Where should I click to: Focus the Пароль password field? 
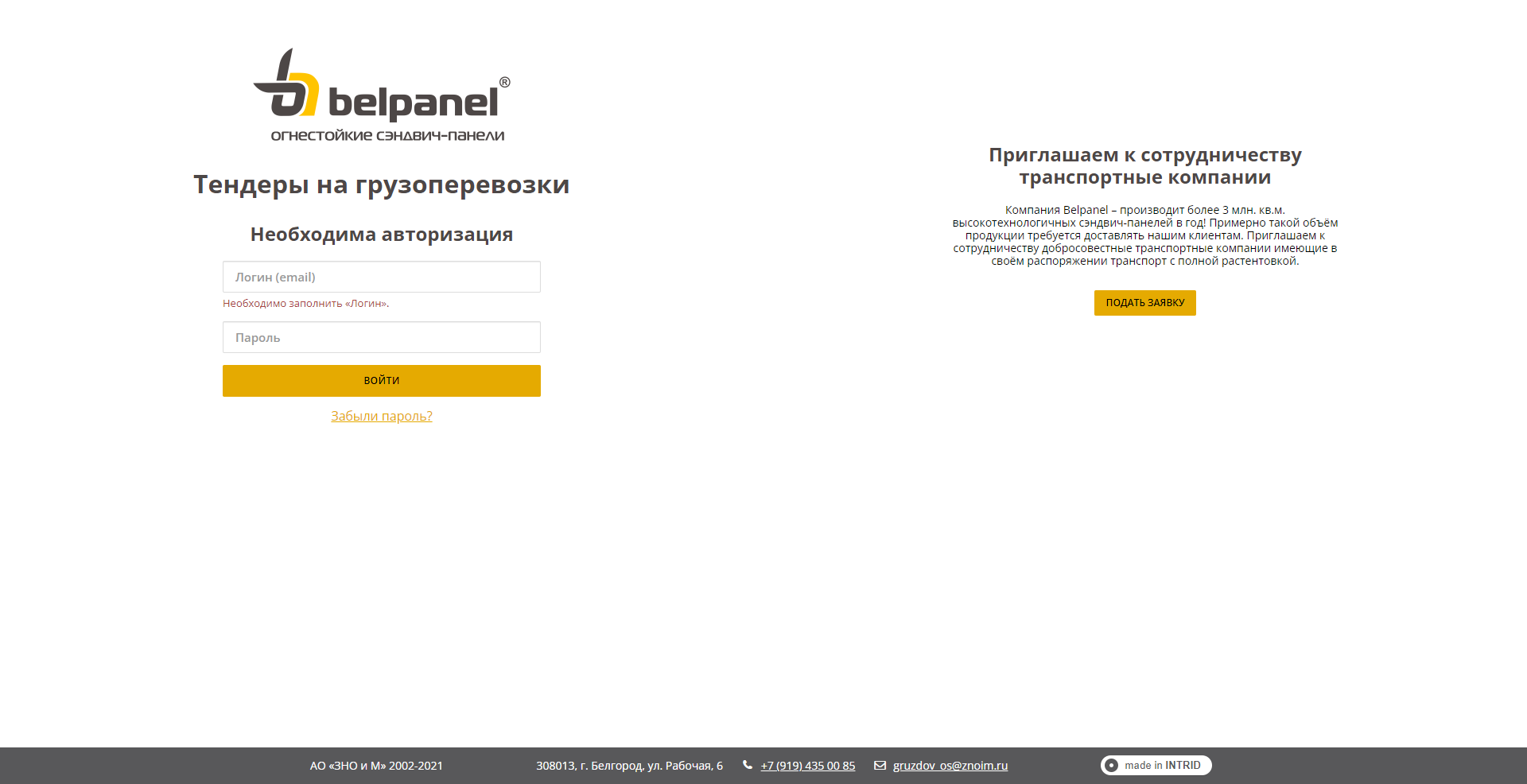pyautogui.click(x=382, y=337)
